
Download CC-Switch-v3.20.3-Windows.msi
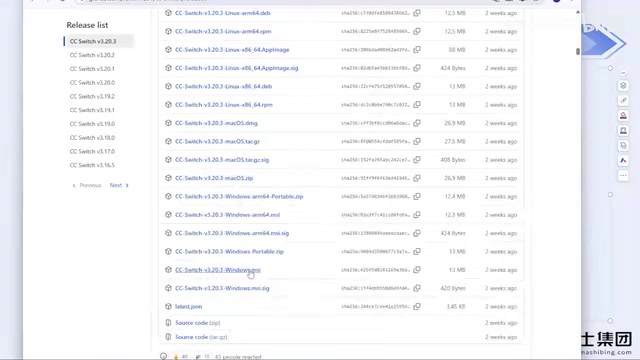coord(218,270)
